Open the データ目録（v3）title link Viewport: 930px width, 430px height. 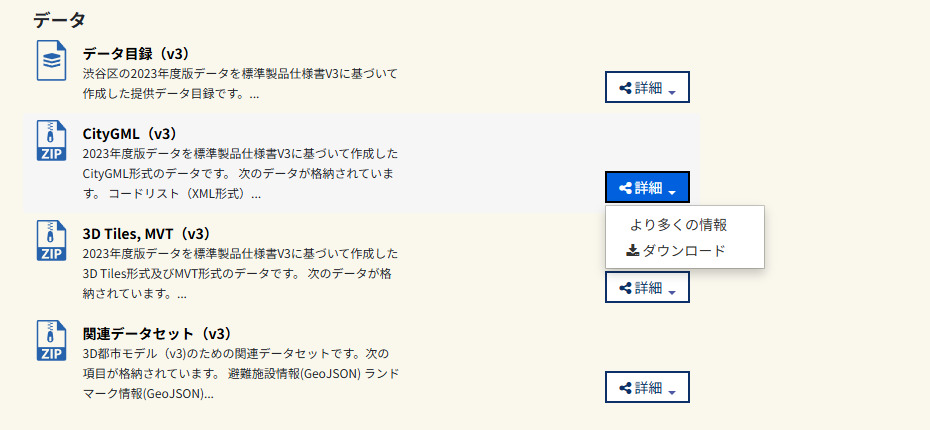137,54
